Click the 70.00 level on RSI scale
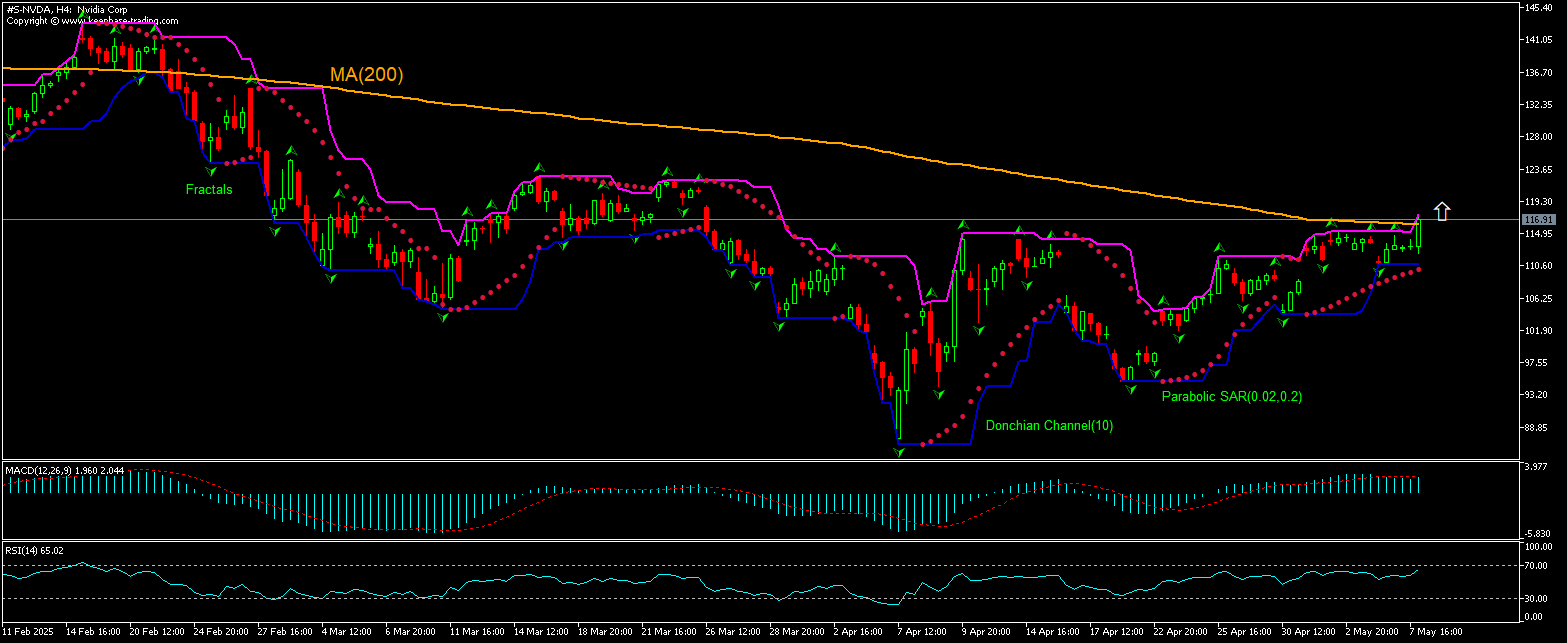The height and width of the screenshot is (643, 1567). click(1537, 566)
